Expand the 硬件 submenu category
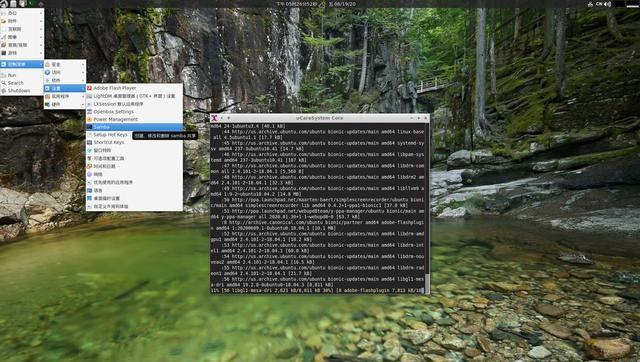Viewport: 640px width, 362px height. 65,104
